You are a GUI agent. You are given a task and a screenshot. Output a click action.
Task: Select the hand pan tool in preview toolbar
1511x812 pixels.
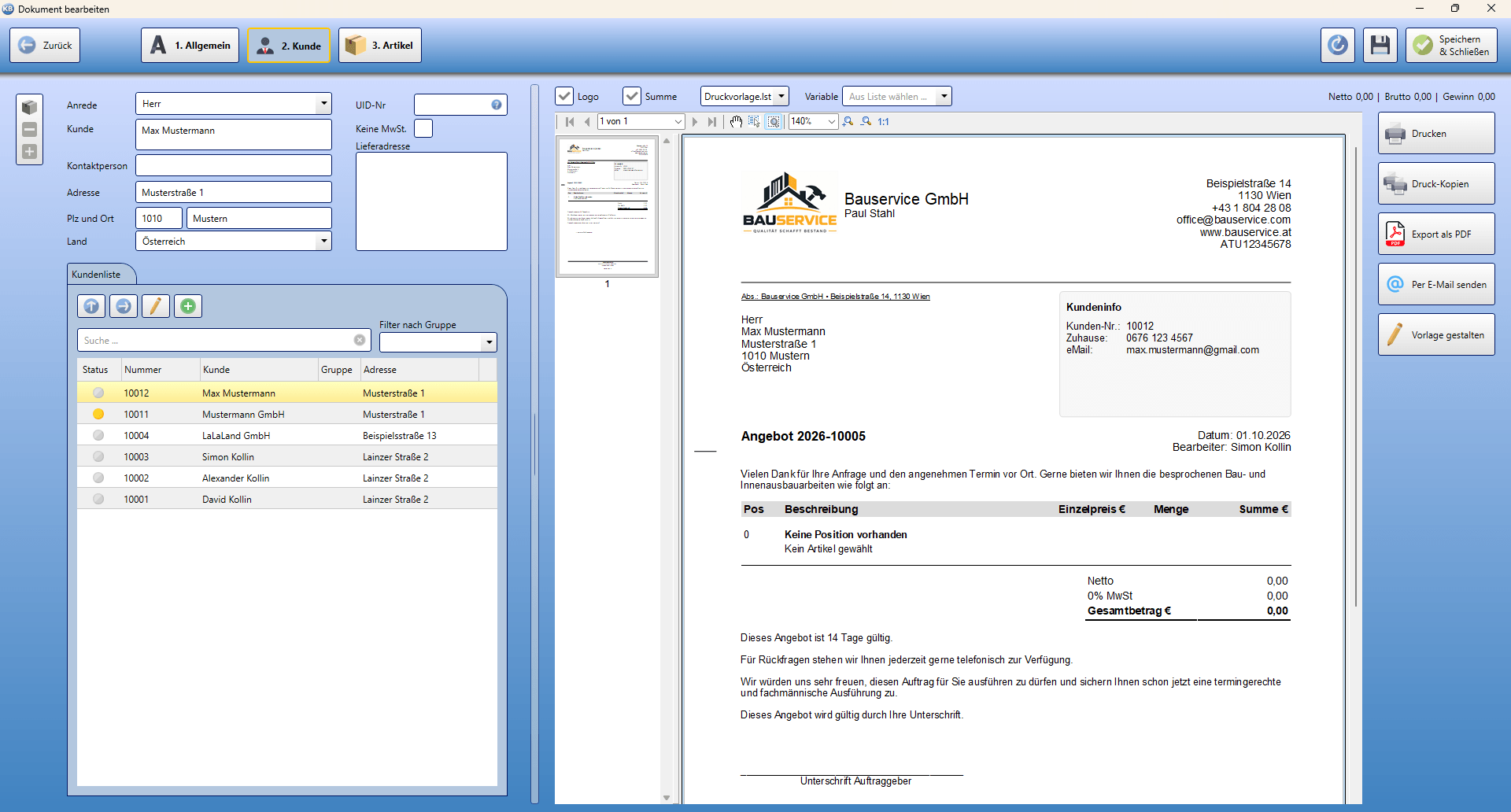point(736,121)
